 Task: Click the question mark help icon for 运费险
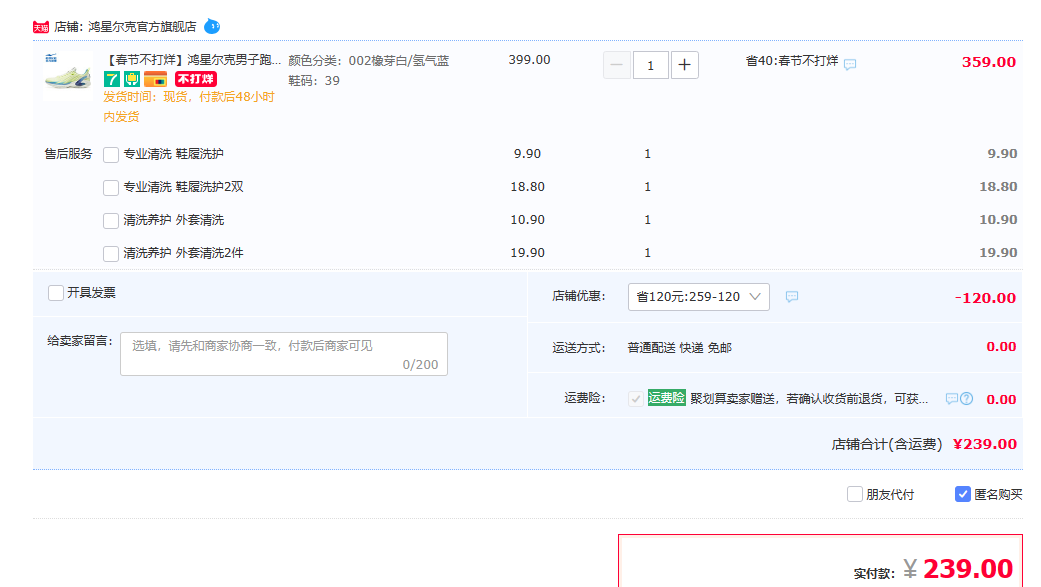[x=967, y=398]
